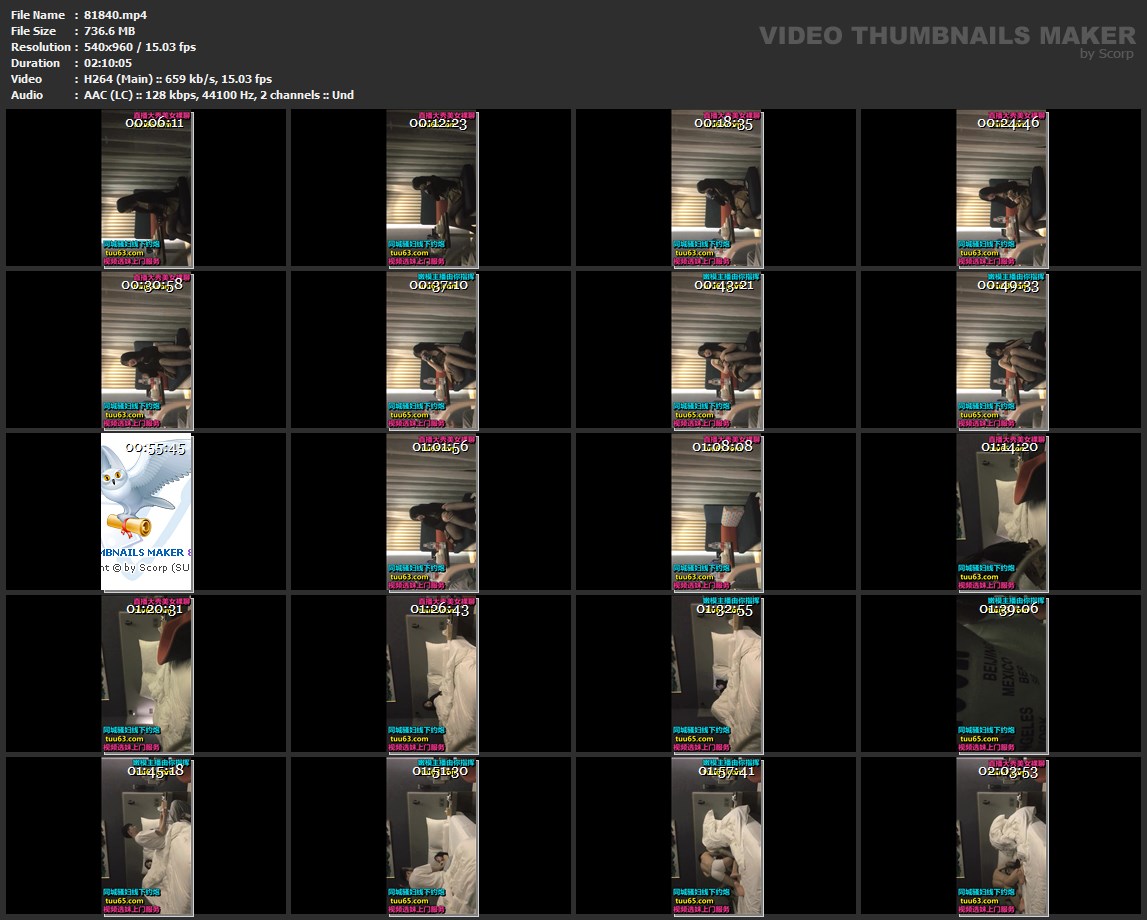1147x920 pixels.
Task: Click the thumbnail at 01:39:06
Action: [x=1002, y=674]
